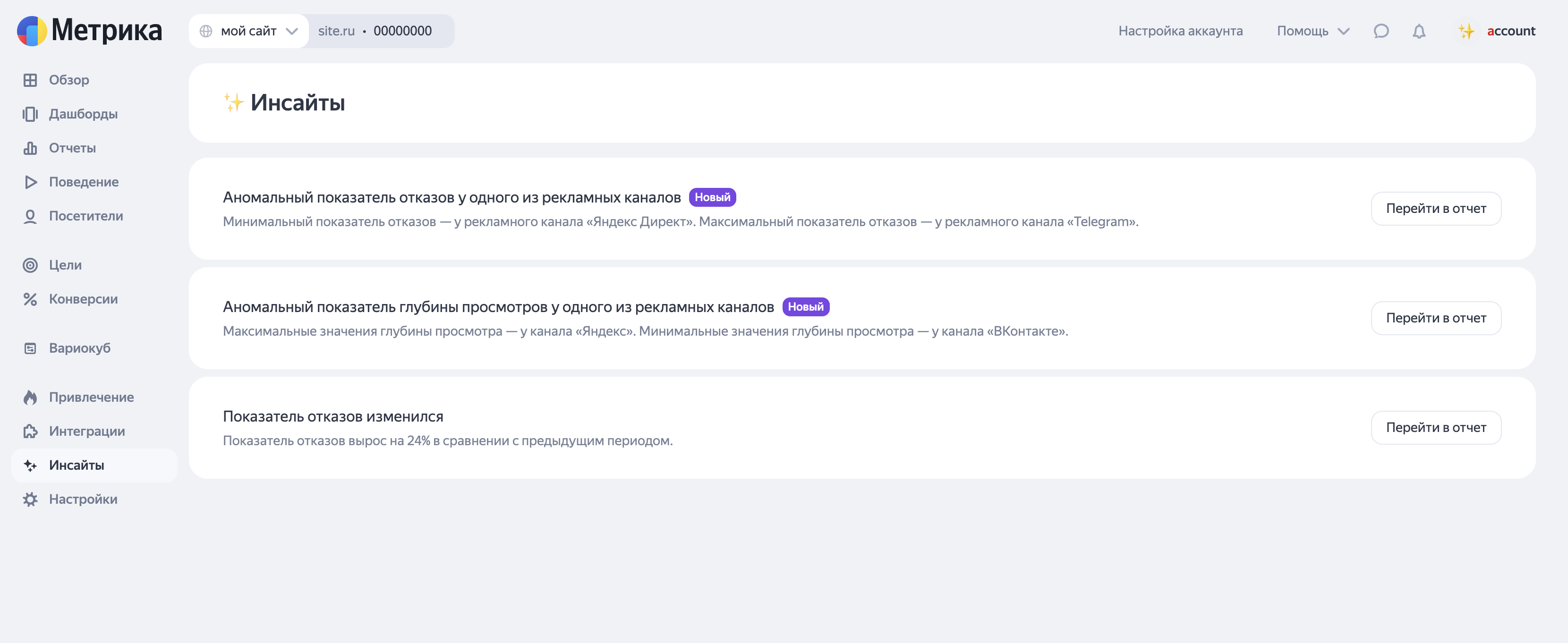Click Перейти в отчет for page depth anomaly
This screenshot has width=1568, height=643.
pos(1435,318)
